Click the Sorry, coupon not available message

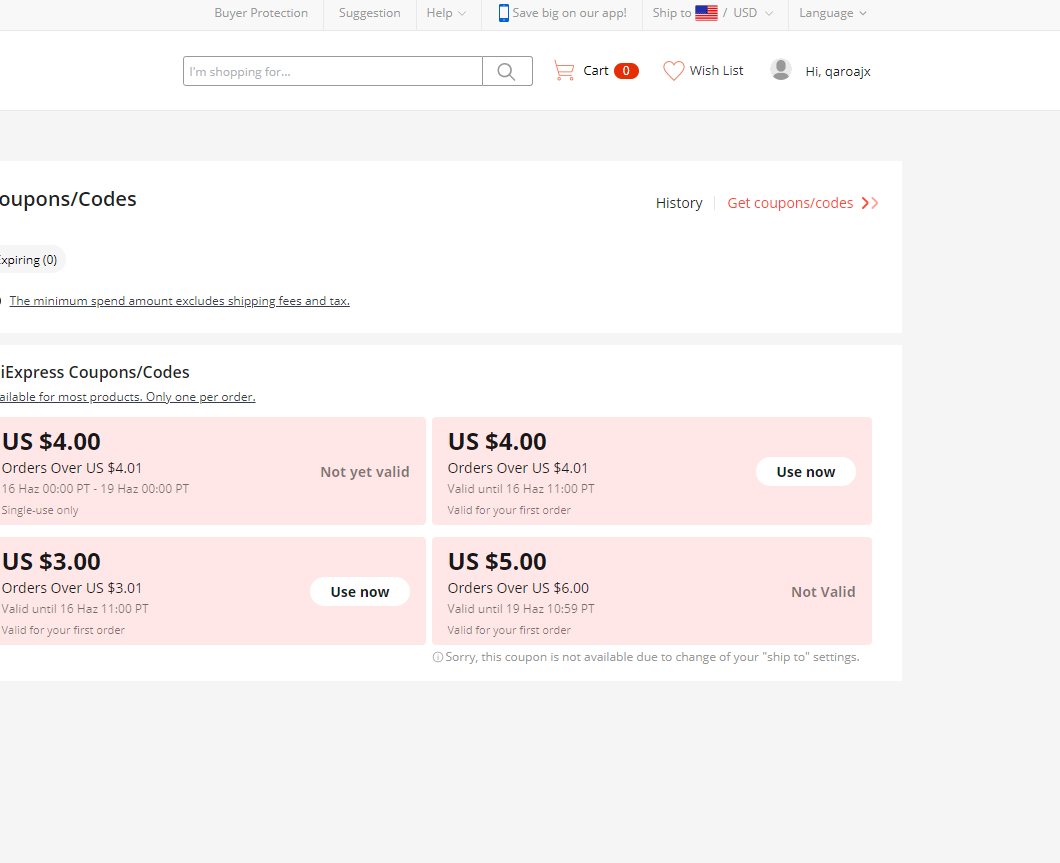[652, 657]
